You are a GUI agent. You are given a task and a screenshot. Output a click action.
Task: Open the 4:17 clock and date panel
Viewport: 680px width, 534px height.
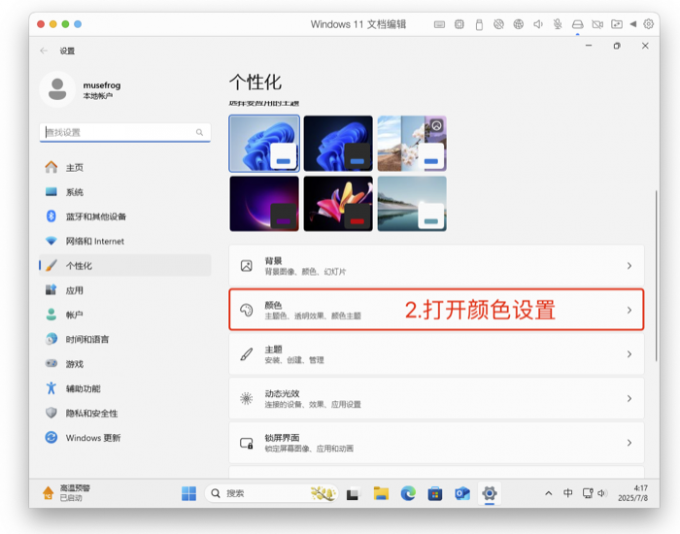[633, 493]
